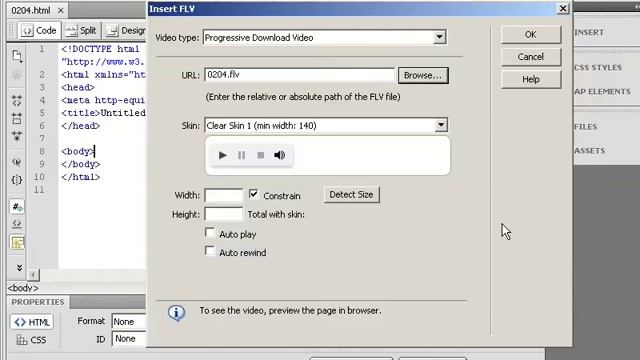Click the URL input field
The width and height of the screenshot is (640, 360).
tap(300, 75)
